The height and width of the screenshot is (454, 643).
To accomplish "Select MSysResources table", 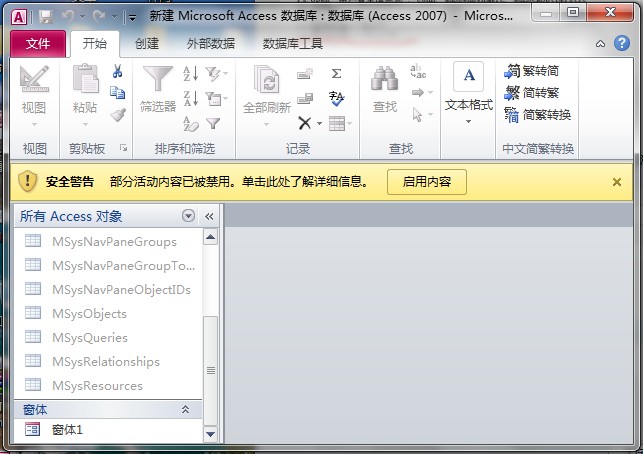I will pyautogui.click(x=108, y=386).
